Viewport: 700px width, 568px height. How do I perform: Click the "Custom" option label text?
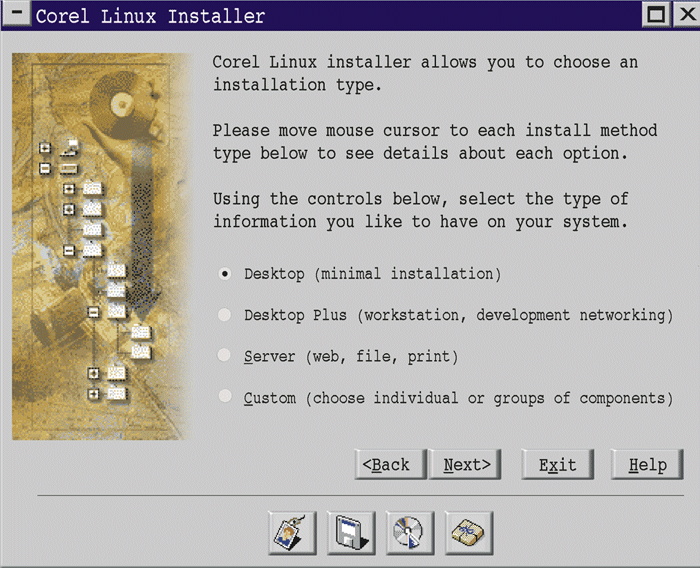pyautogui.click(x=270, y=398)
